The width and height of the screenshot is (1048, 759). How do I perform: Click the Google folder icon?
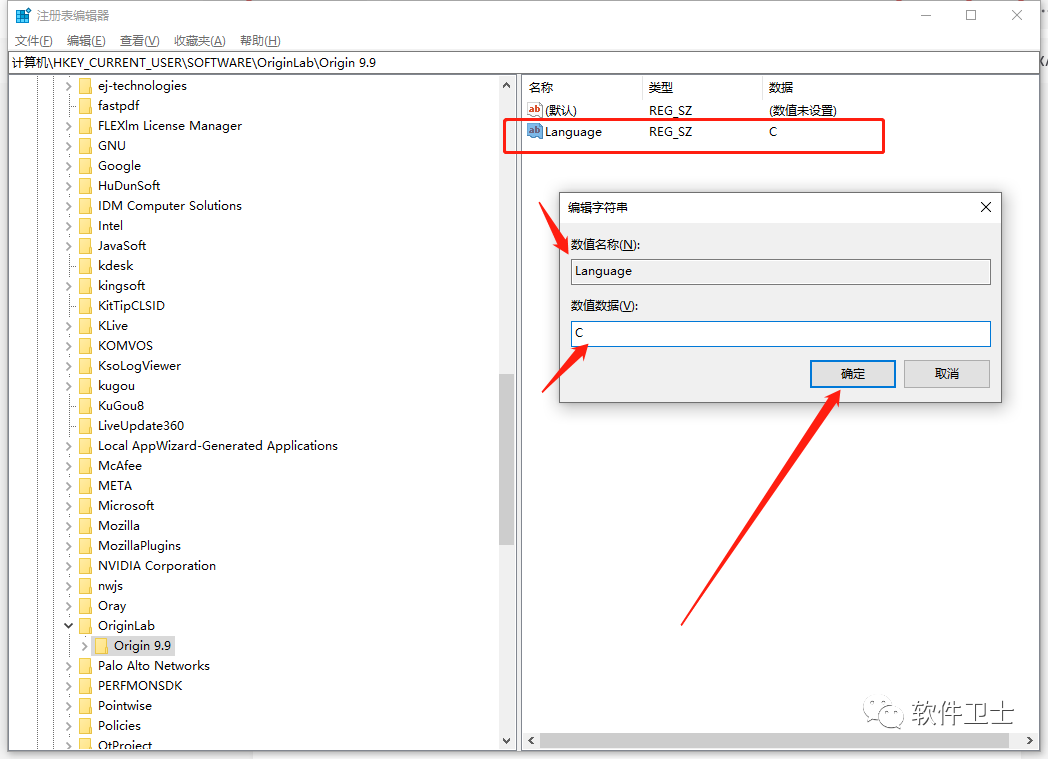click(x=86, y=166)
